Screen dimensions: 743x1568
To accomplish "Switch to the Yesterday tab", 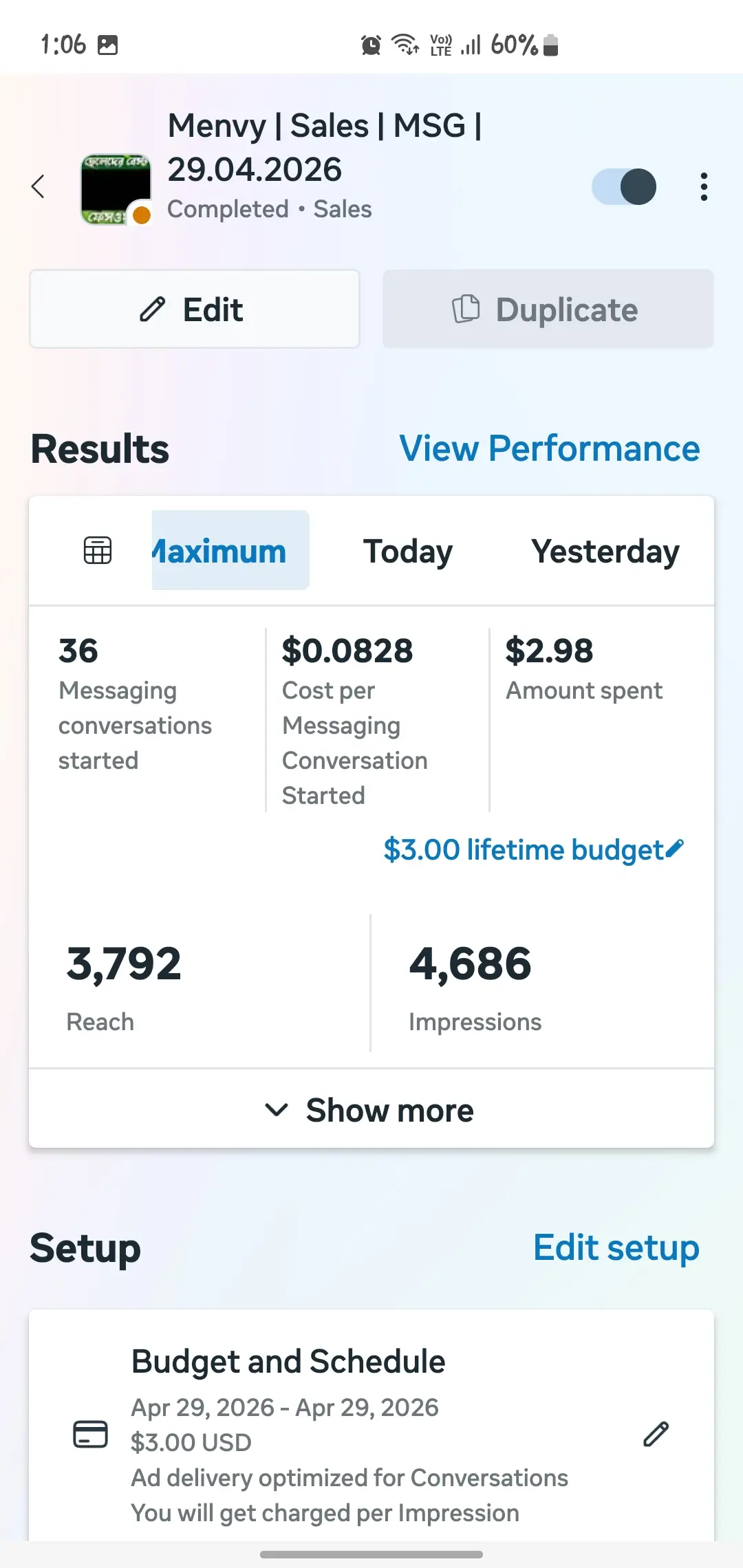I will coord(605,552).
